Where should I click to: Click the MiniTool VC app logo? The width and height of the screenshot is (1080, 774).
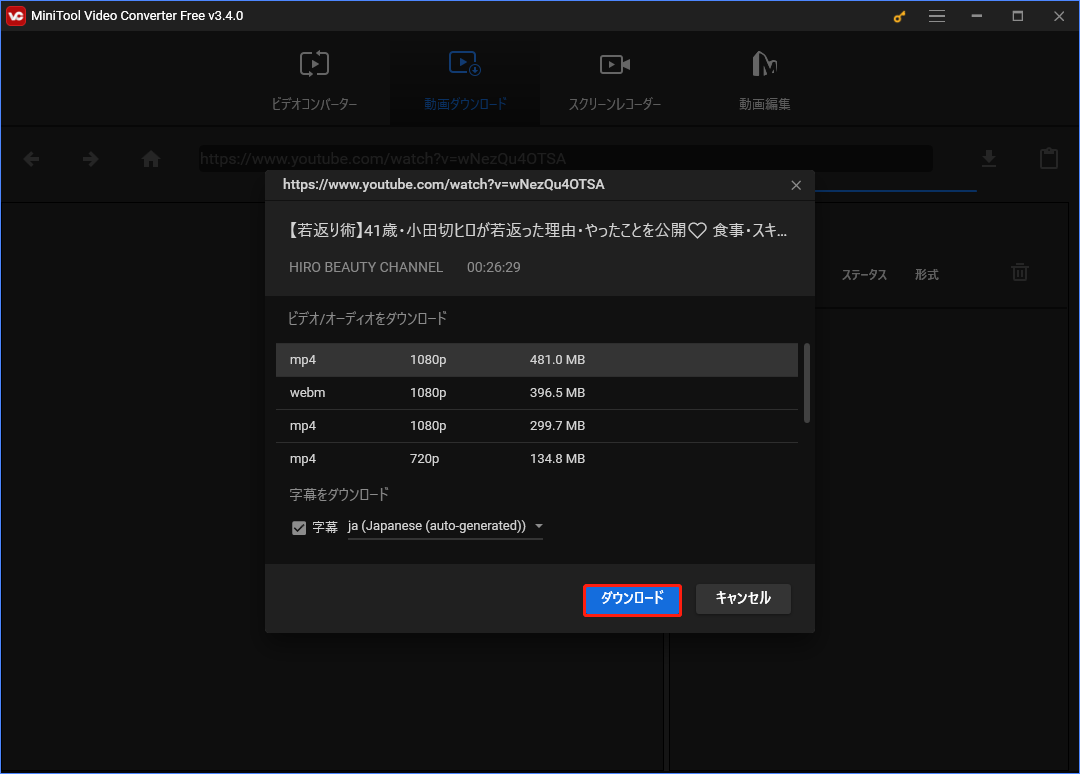[x=15, y=16]
